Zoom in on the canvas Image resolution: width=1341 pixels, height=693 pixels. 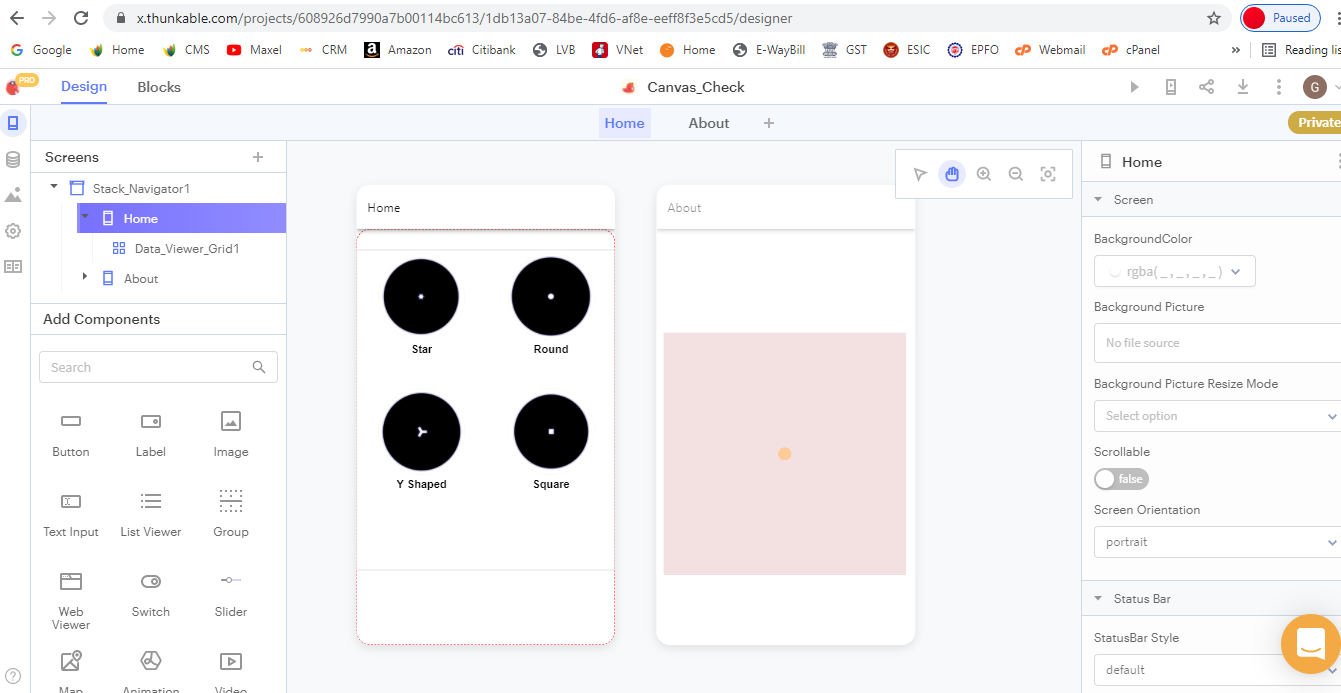(984, 174)
